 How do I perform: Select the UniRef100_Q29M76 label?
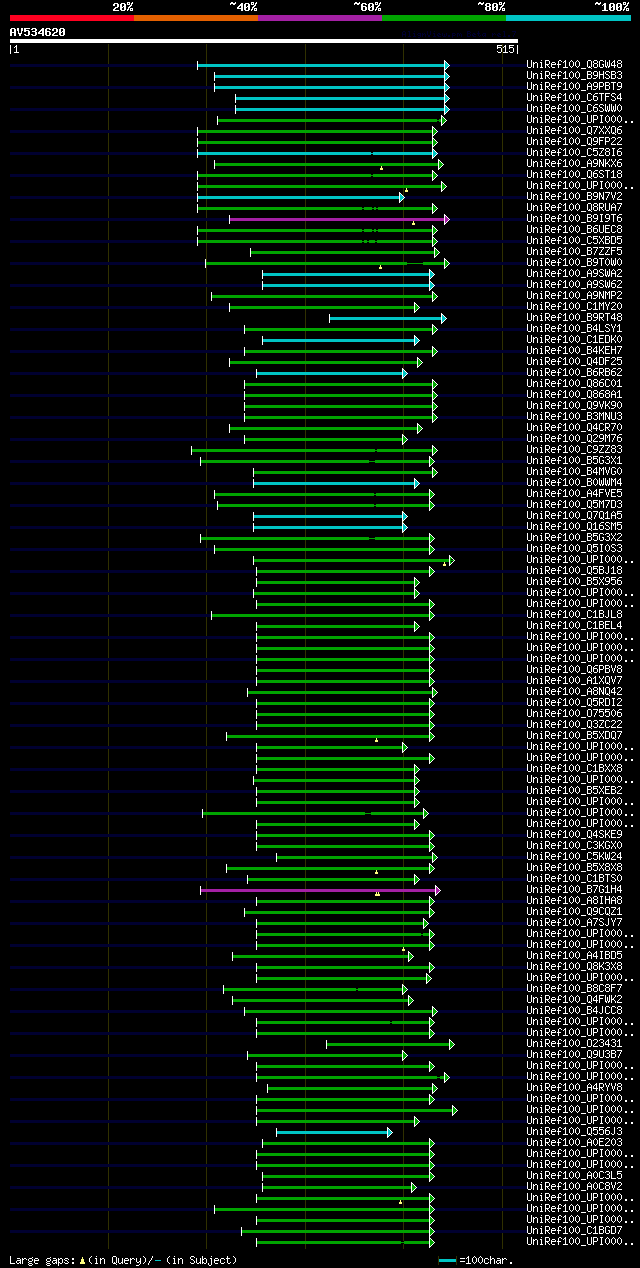(575, 438)
